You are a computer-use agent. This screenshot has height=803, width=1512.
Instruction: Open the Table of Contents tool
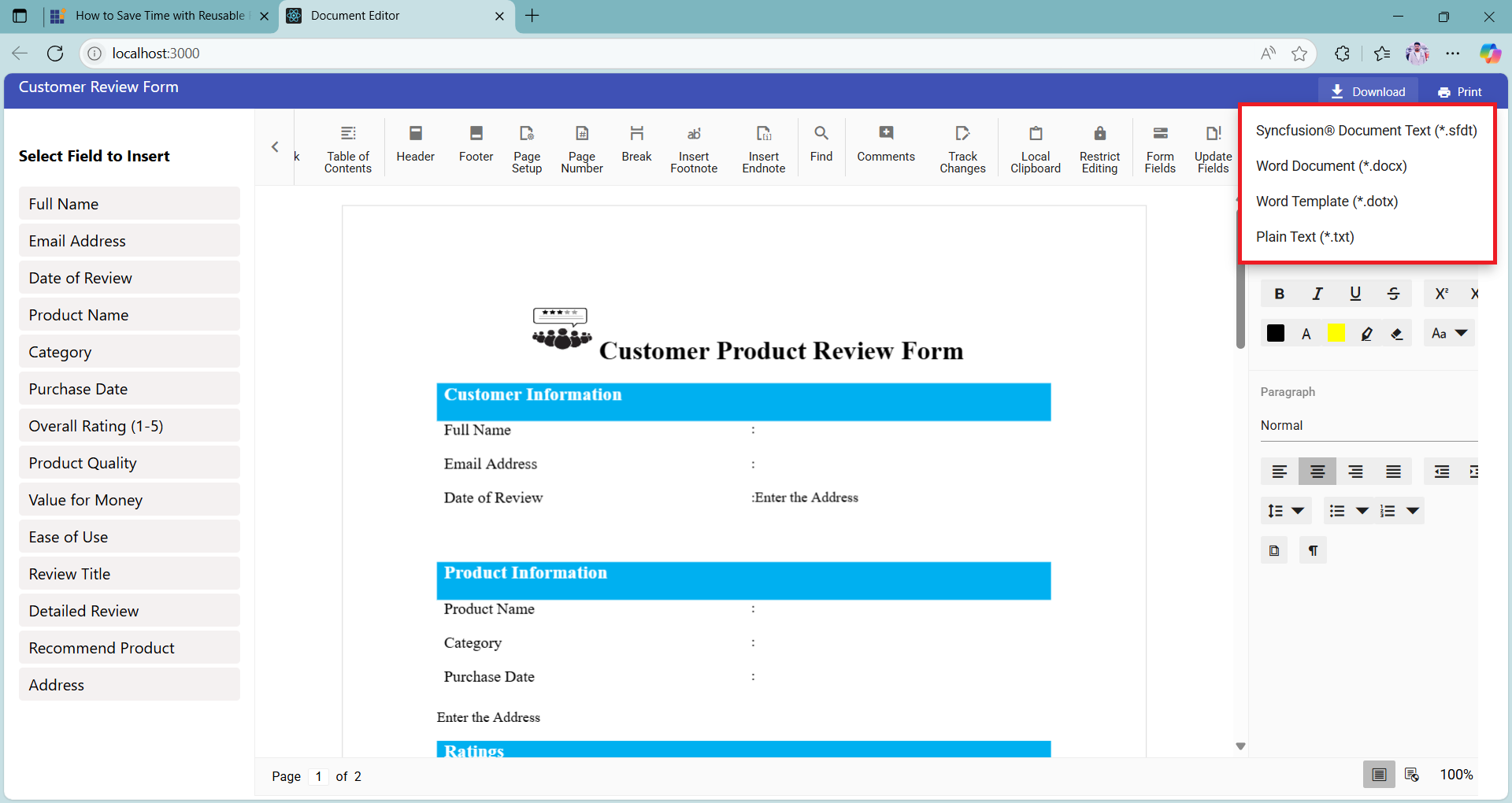tap(348, 148)
